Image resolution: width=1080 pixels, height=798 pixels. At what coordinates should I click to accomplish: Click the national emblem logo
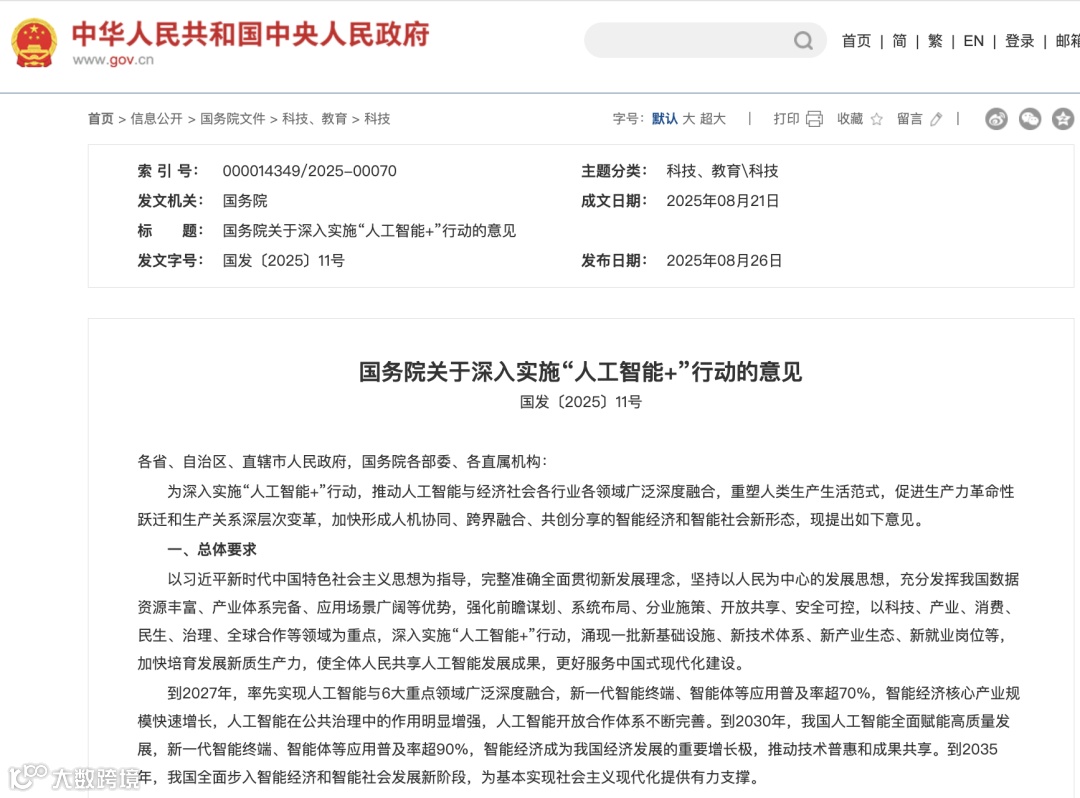33,42
